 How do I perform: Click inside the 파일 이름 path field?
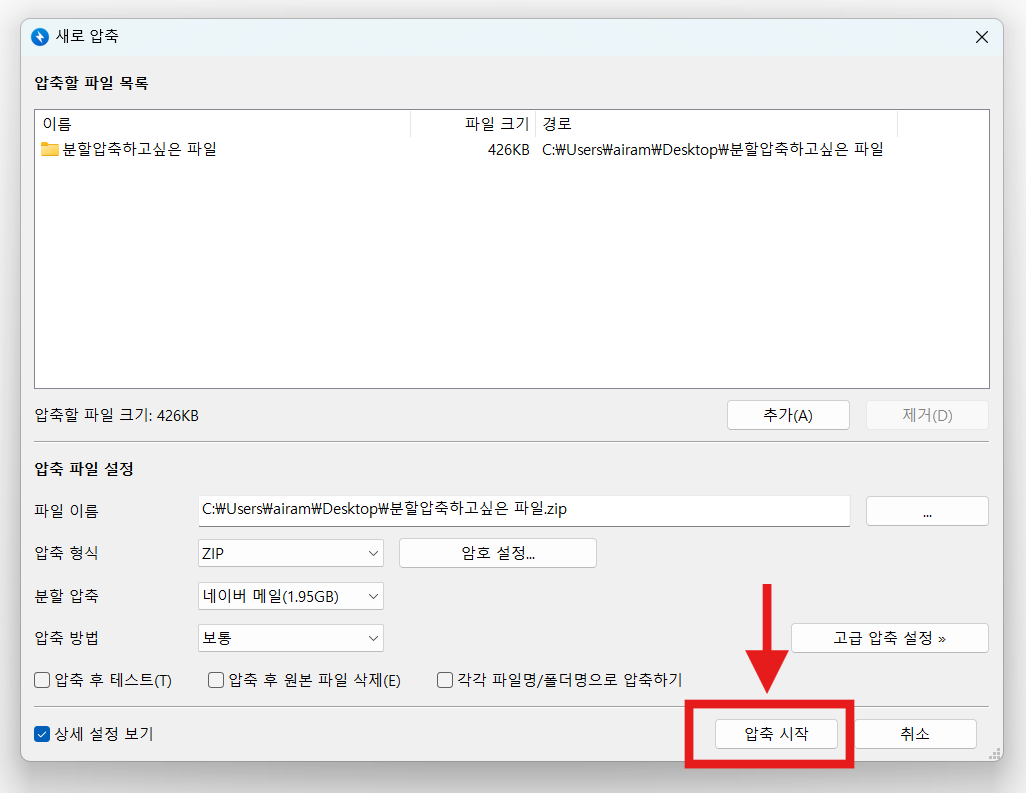(x=520, y=510)
